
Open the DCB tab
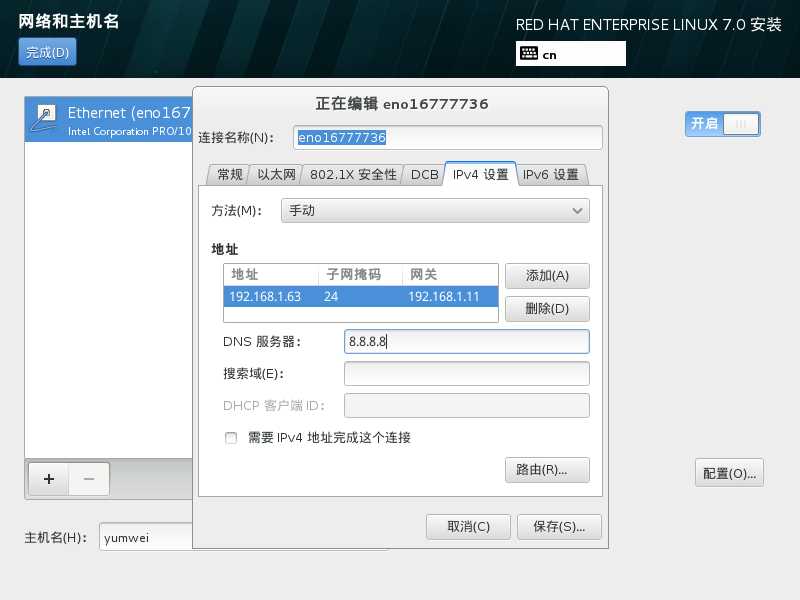pyautogui.click(x=424, y=174)
